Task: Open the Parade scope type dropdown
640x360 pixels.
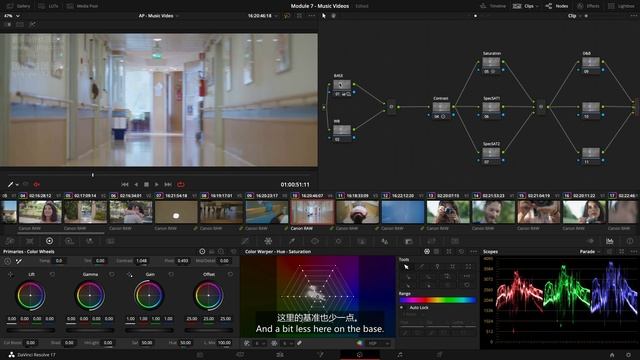Action: pos(590,252)
